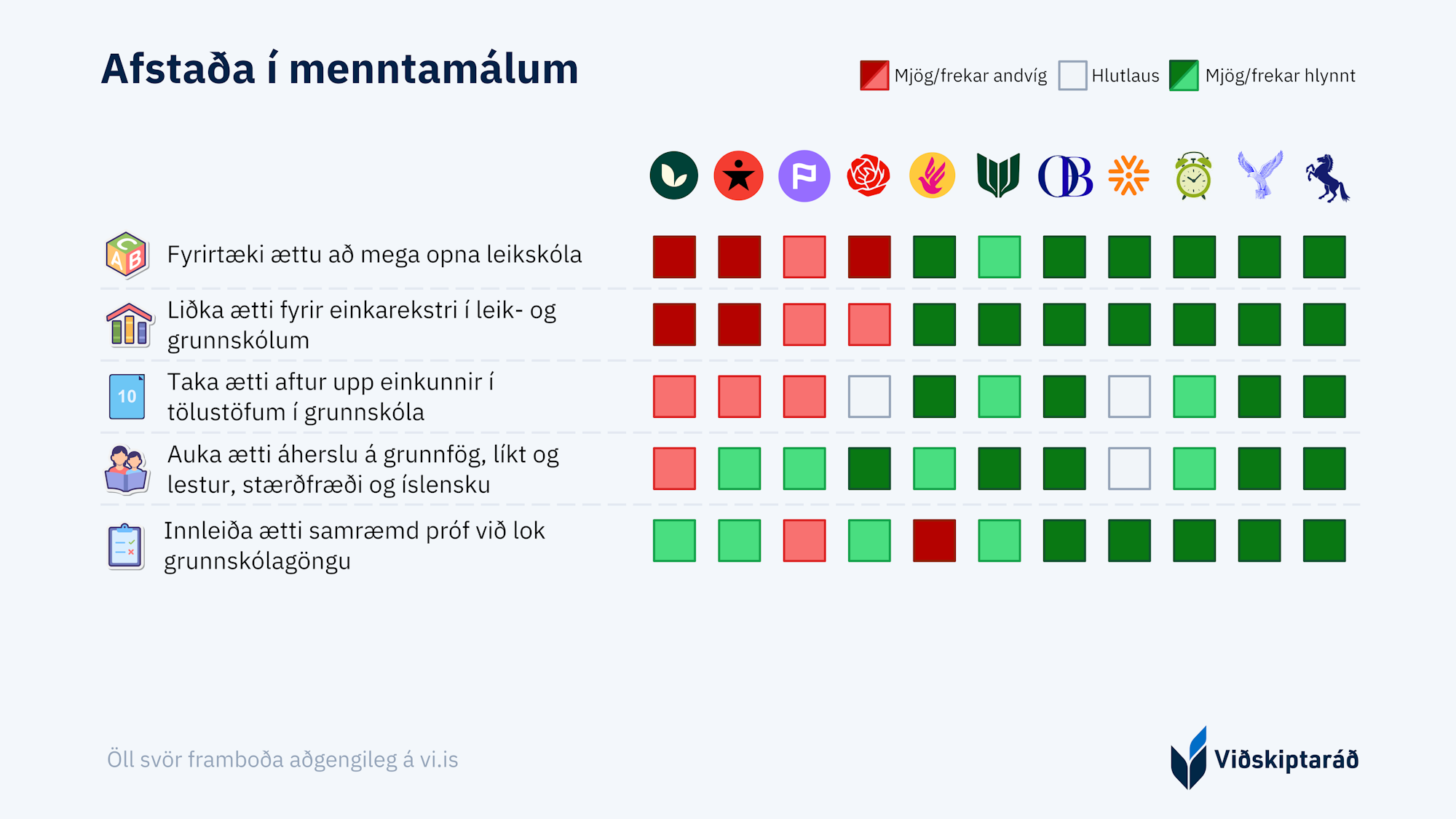1456x819 pixels.
Task: Click the clipboard standardized test icon
Action: 126,546
